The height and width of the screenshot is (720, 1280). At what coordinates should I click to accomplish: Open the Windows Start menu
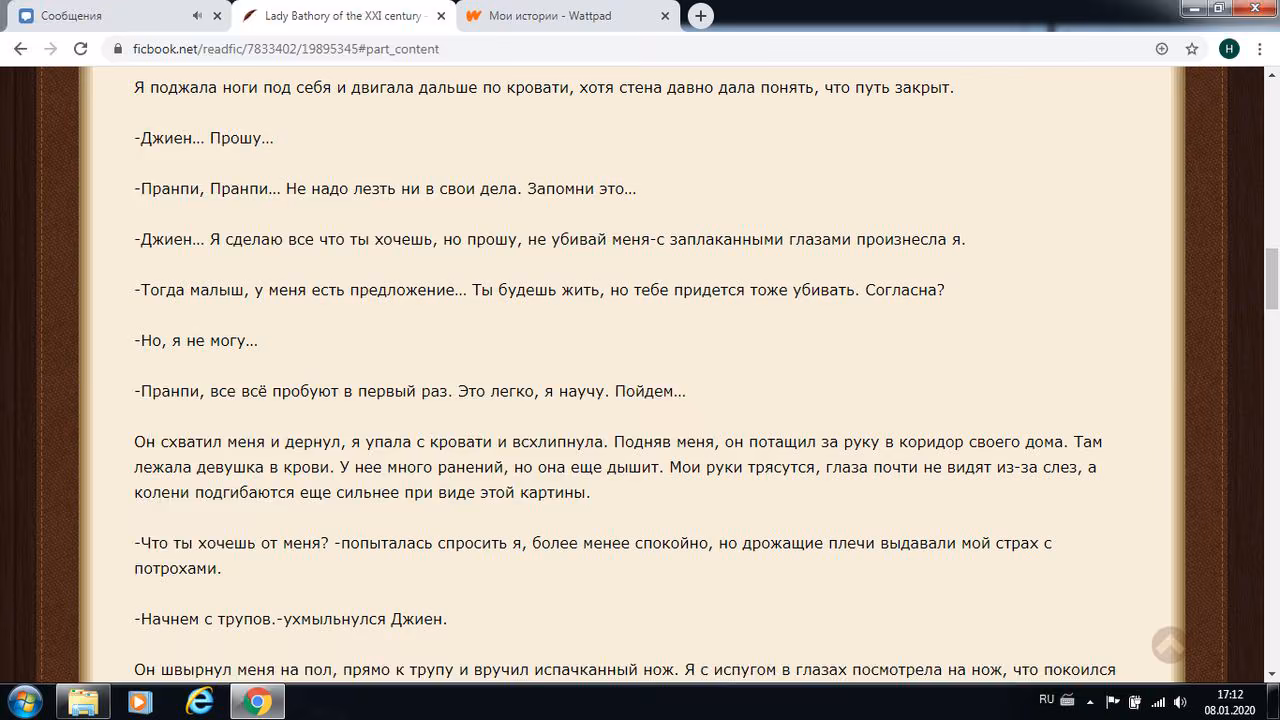point(23,702)
